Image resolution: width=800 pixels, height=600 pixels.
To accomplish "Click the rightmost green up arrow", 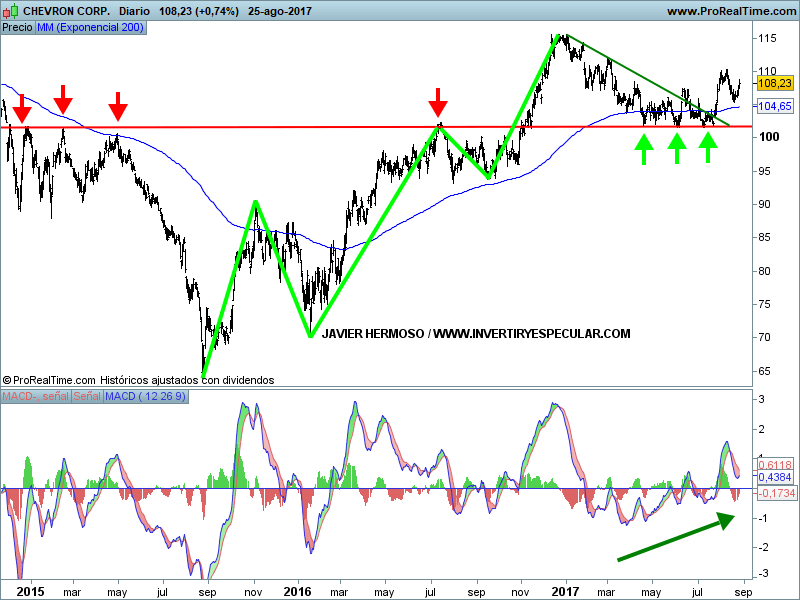I will coord(708,147).
